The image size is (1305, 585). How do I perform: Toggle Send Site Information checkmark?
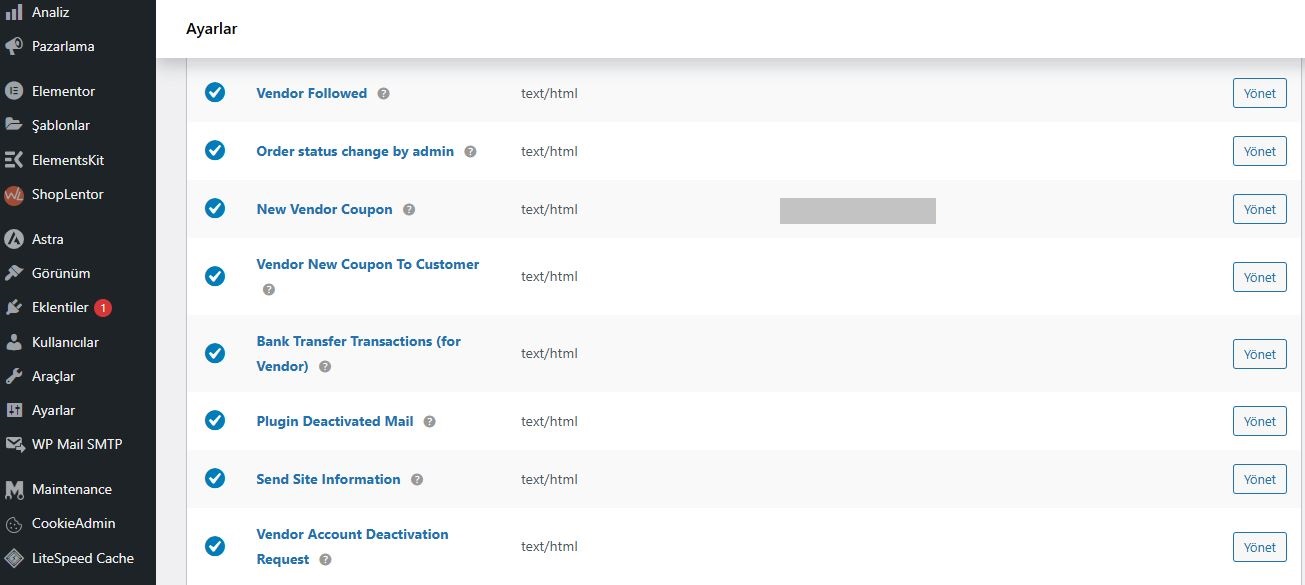[215, 479]
